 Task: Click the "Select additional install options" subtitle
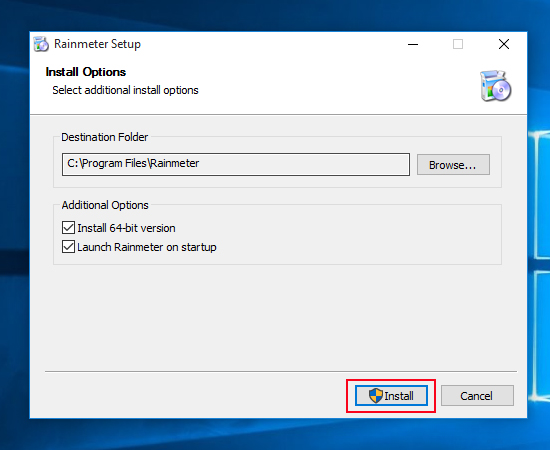click(125, 90)
